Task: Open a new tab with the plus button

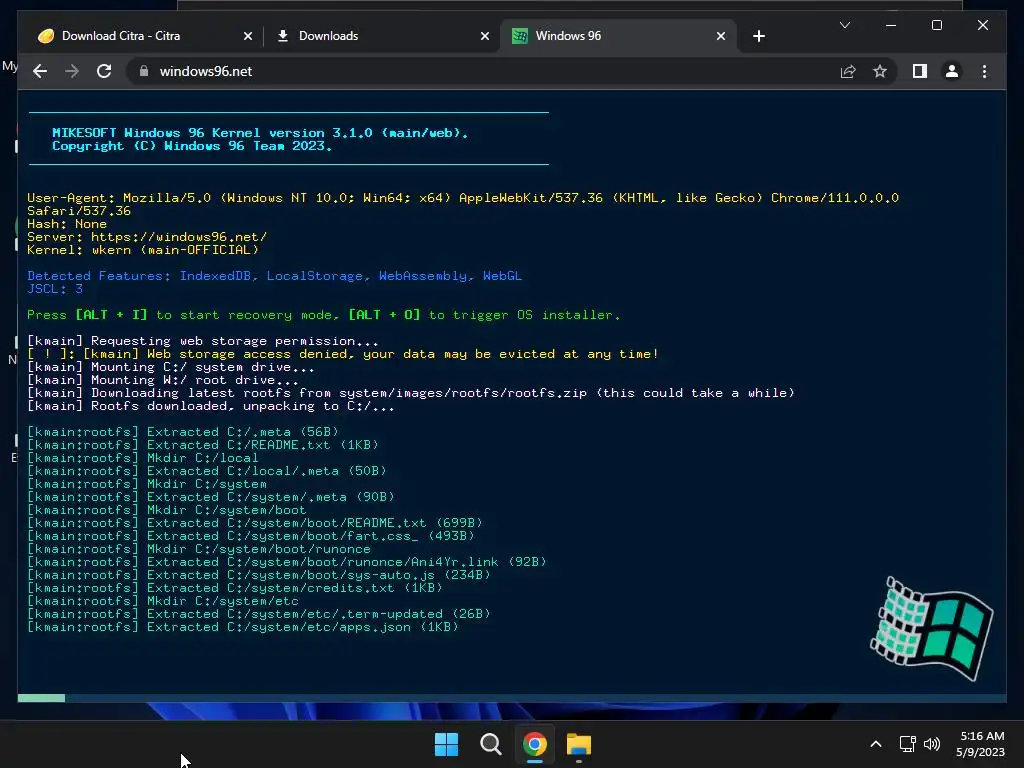Action: coord(758,36)
